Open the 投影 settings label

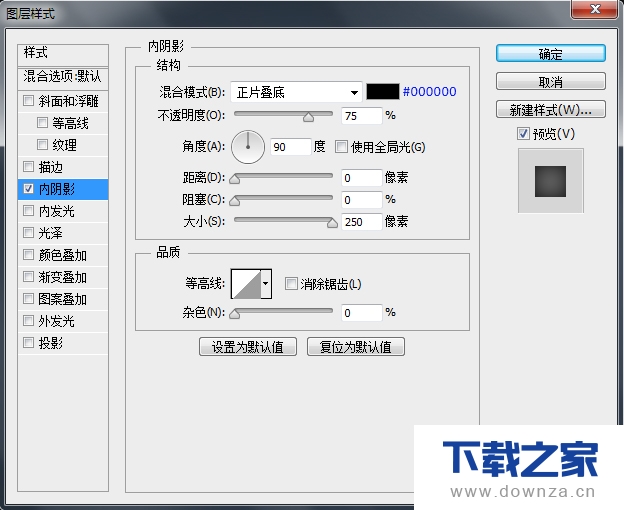pos(51,343)
